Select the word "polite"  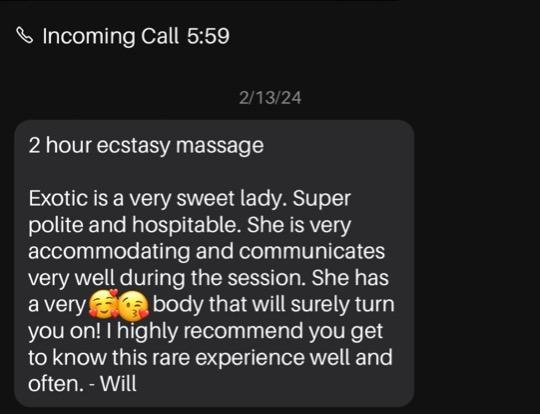click(56, 226)
